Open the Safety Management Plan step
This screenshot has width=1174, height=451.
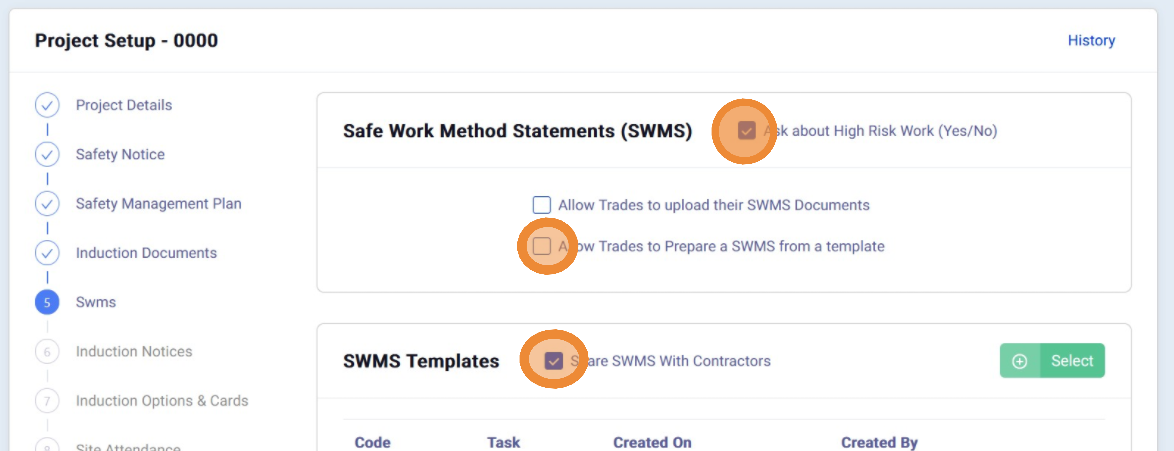pyautogui.click(x=158, y=203)
